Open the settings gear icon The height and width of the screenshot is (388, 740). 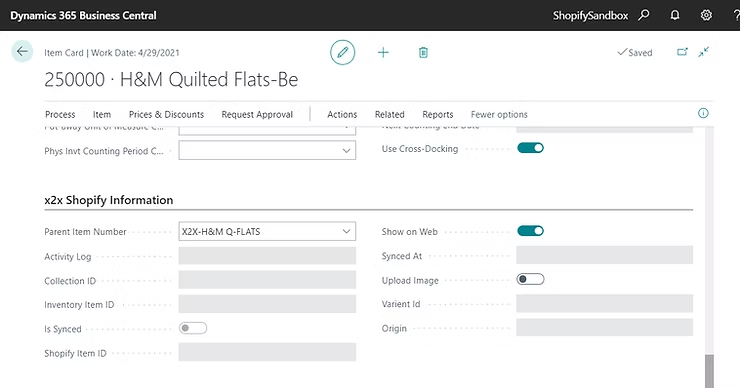[x=706, y=15]
